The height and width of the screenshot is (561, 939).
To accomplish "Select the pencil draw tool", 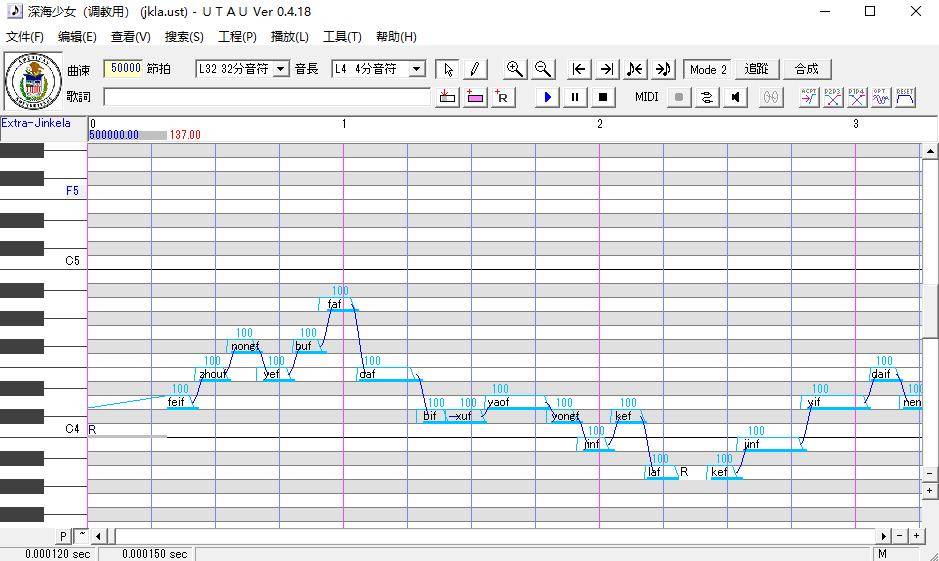I will (x=474, y=69).
